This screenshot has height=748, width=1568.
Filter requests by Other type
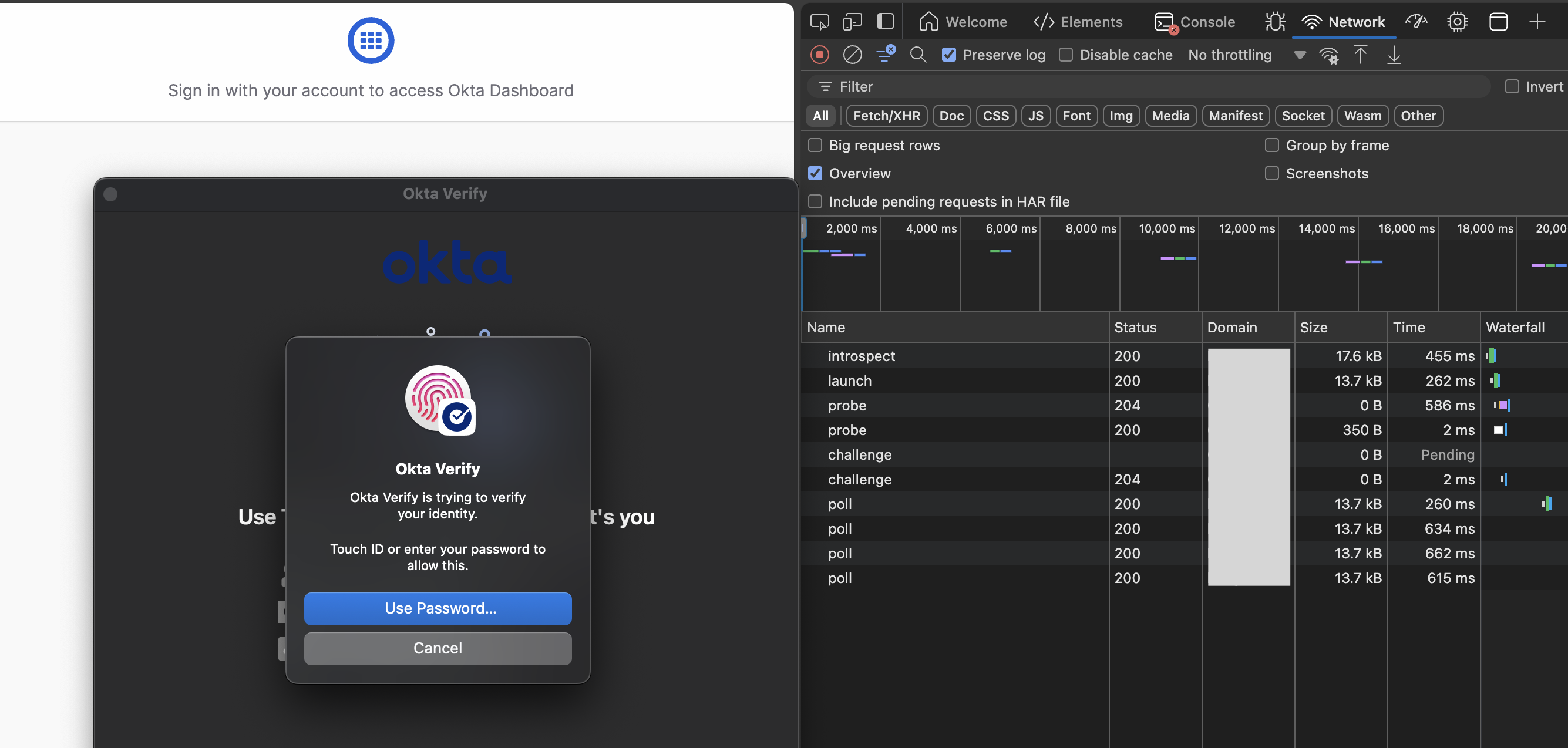click(1418, 116)
